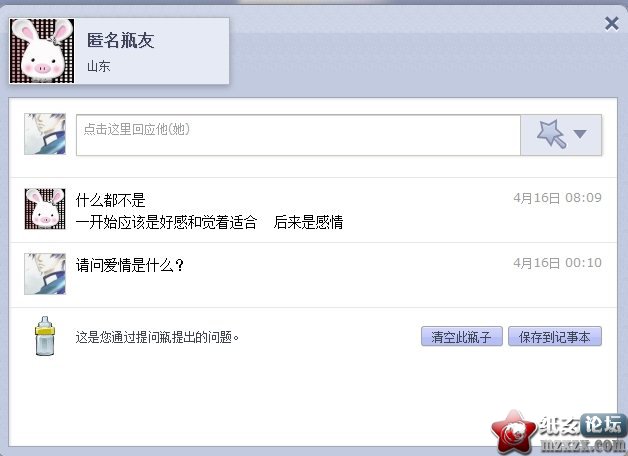628x456 pixels.
Task: Click the 论坛 watermark text
Action: coord(602,425)
